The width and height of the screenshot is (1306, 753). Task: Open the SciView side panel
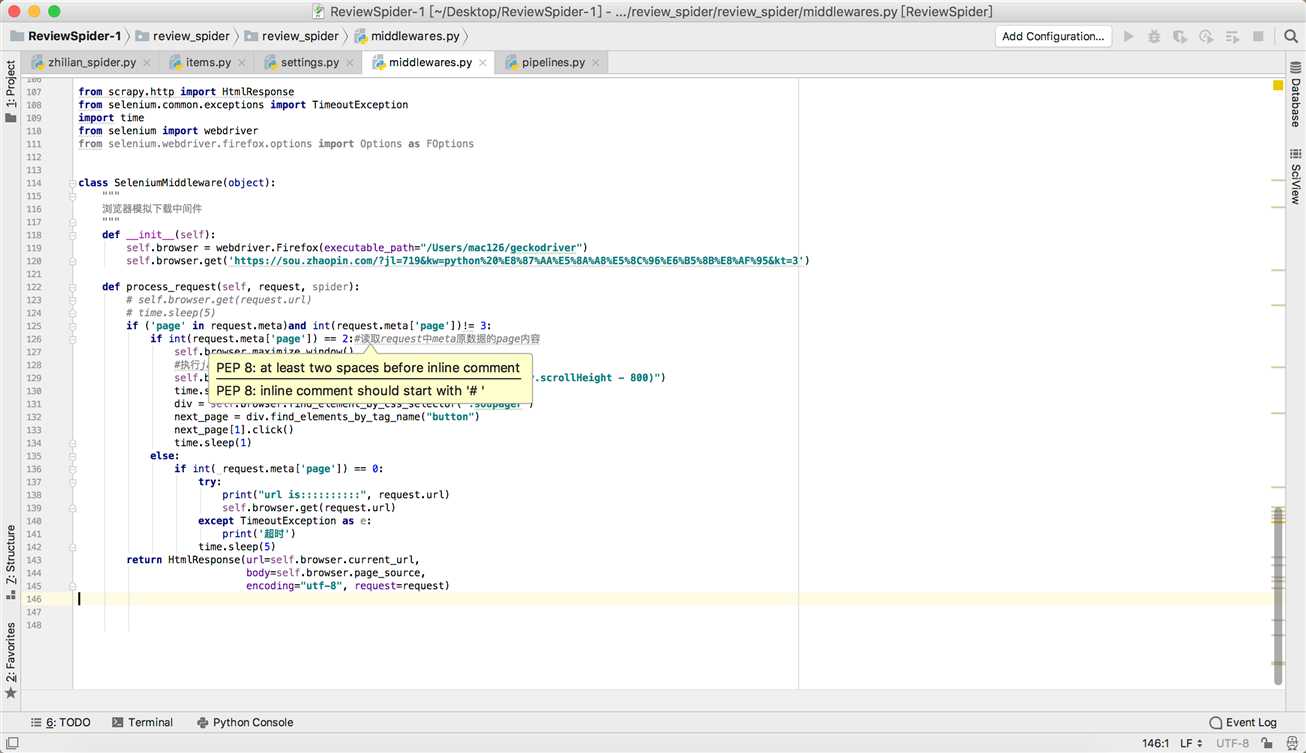1295,177
